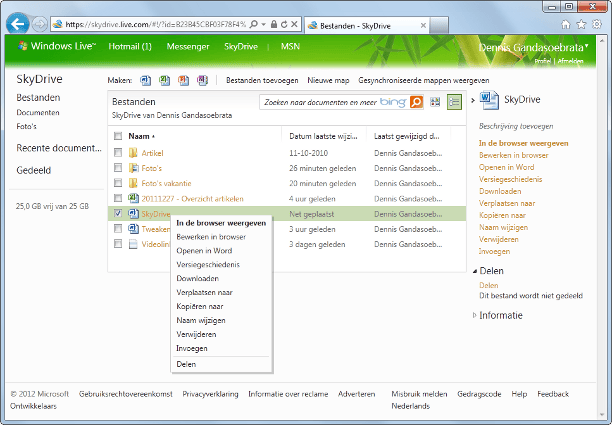Click Excel icon of Overzicht artikelen
Screen dimensions: 612x425
133,198
